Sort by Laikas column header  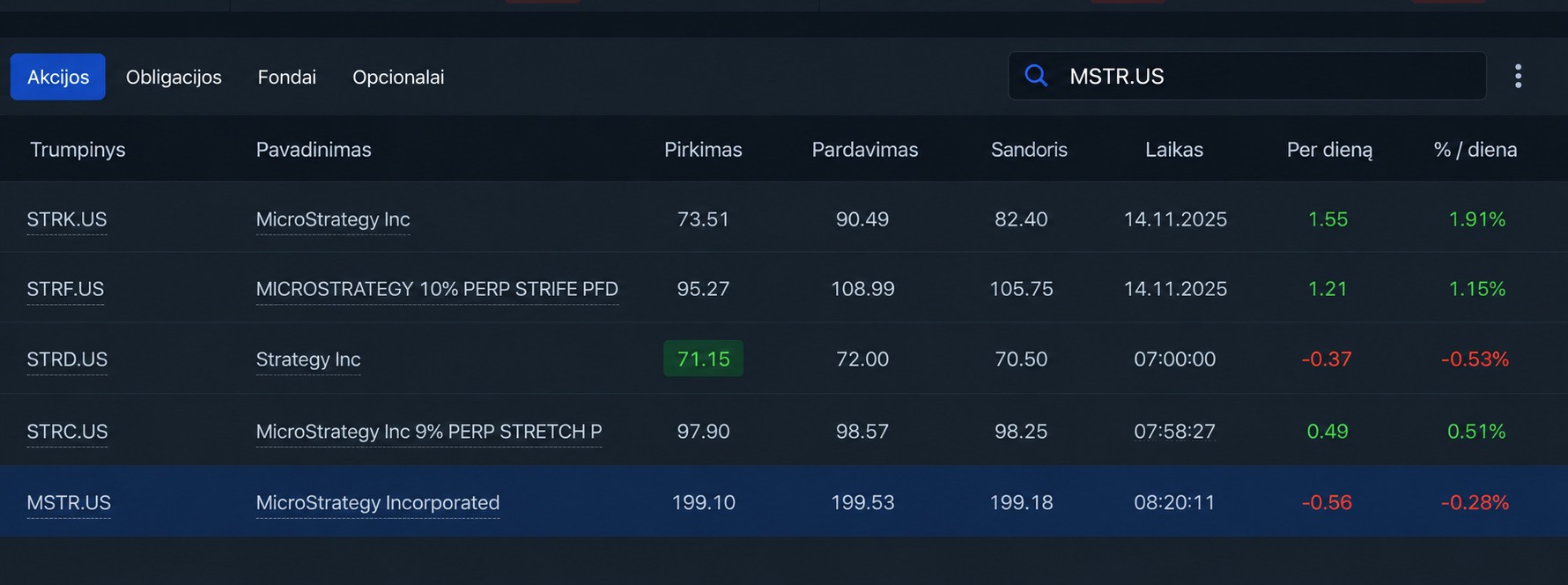[x=1174, y=150]
